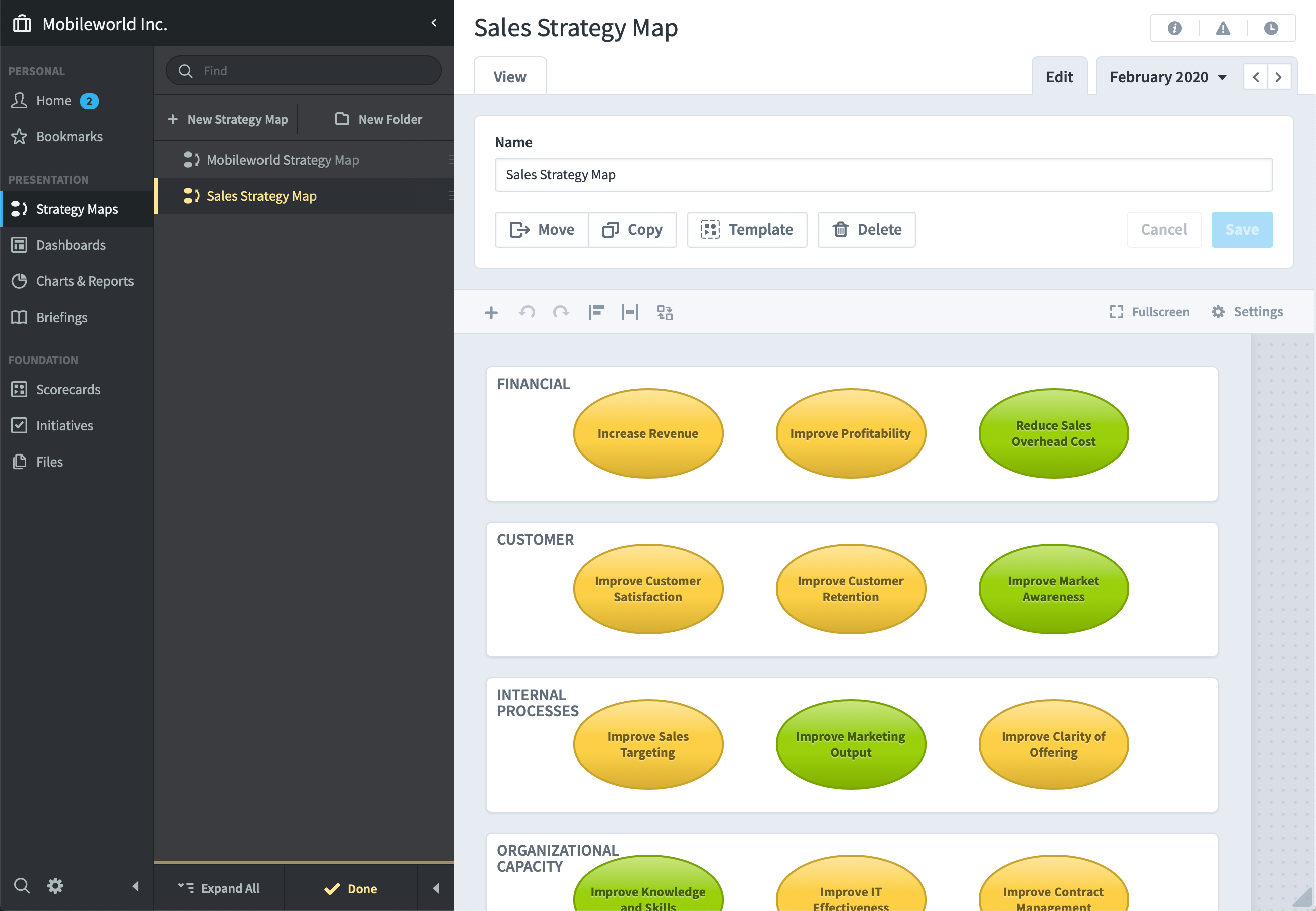
Task: Undo the last canvas action
Action: coord(527,312)
